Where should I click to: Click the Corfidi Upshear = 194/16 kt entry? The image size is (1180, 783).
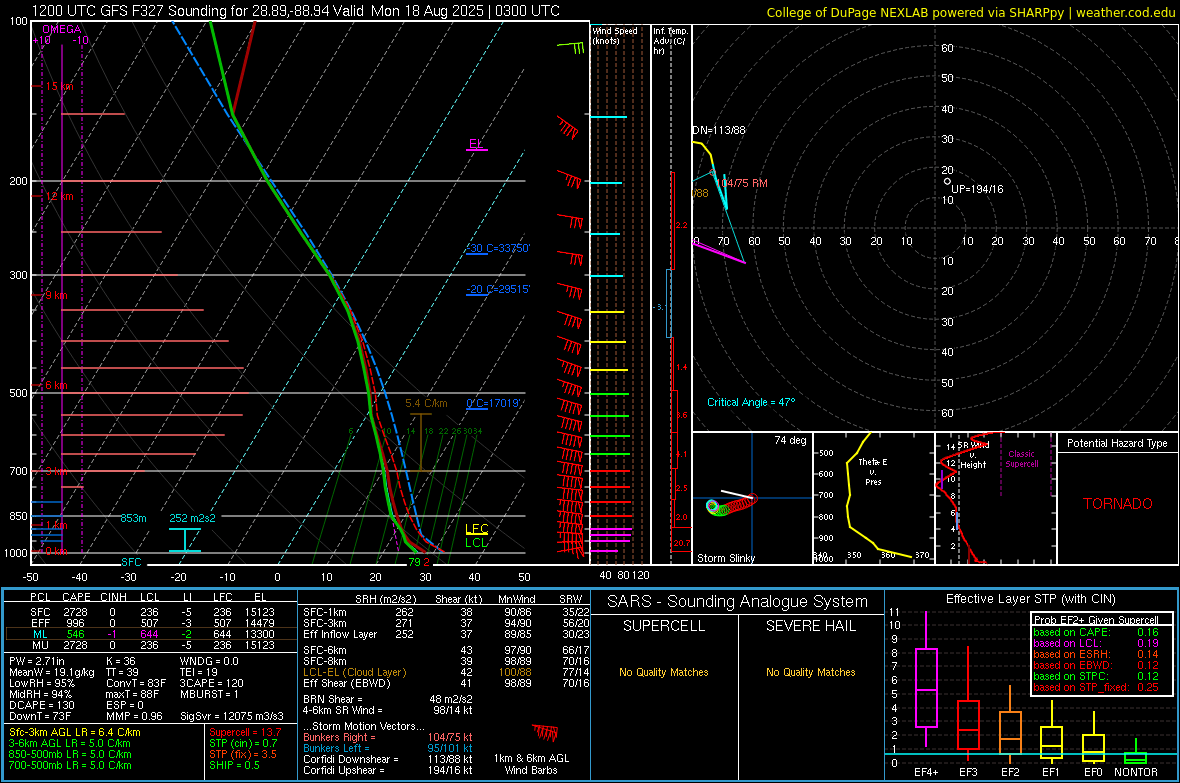388,770
